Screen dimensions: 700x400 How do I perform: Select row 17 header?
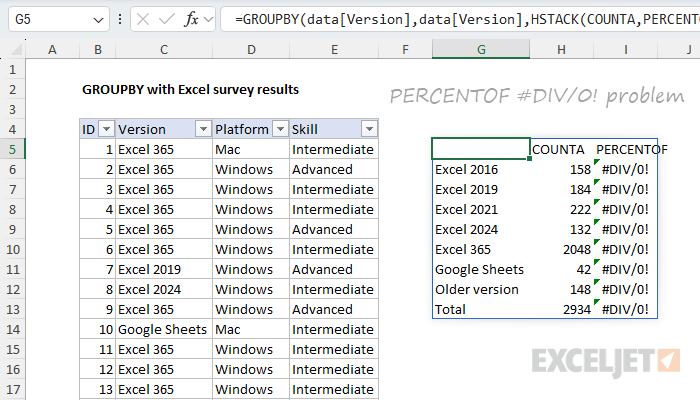tap(12, 389)
